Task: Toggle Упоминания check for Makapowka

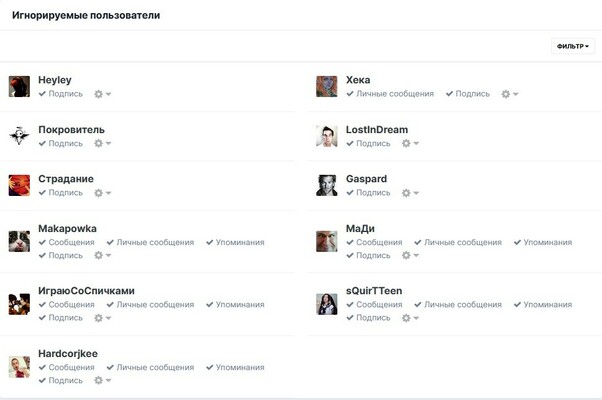Action: [235, 243]
